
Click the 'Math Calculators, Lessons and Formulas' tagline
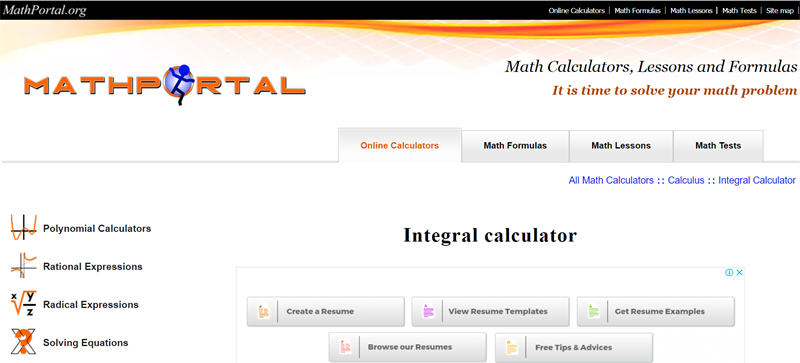click(651, 66)
